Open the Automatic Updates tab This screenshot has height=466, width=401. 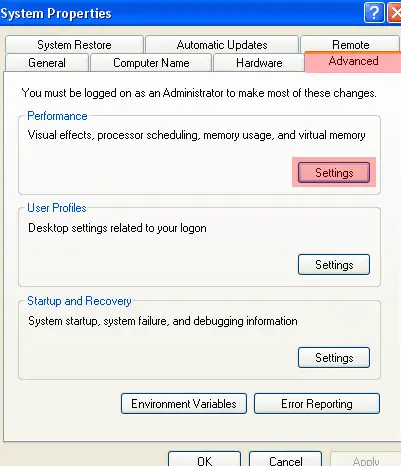coord(222,45)
